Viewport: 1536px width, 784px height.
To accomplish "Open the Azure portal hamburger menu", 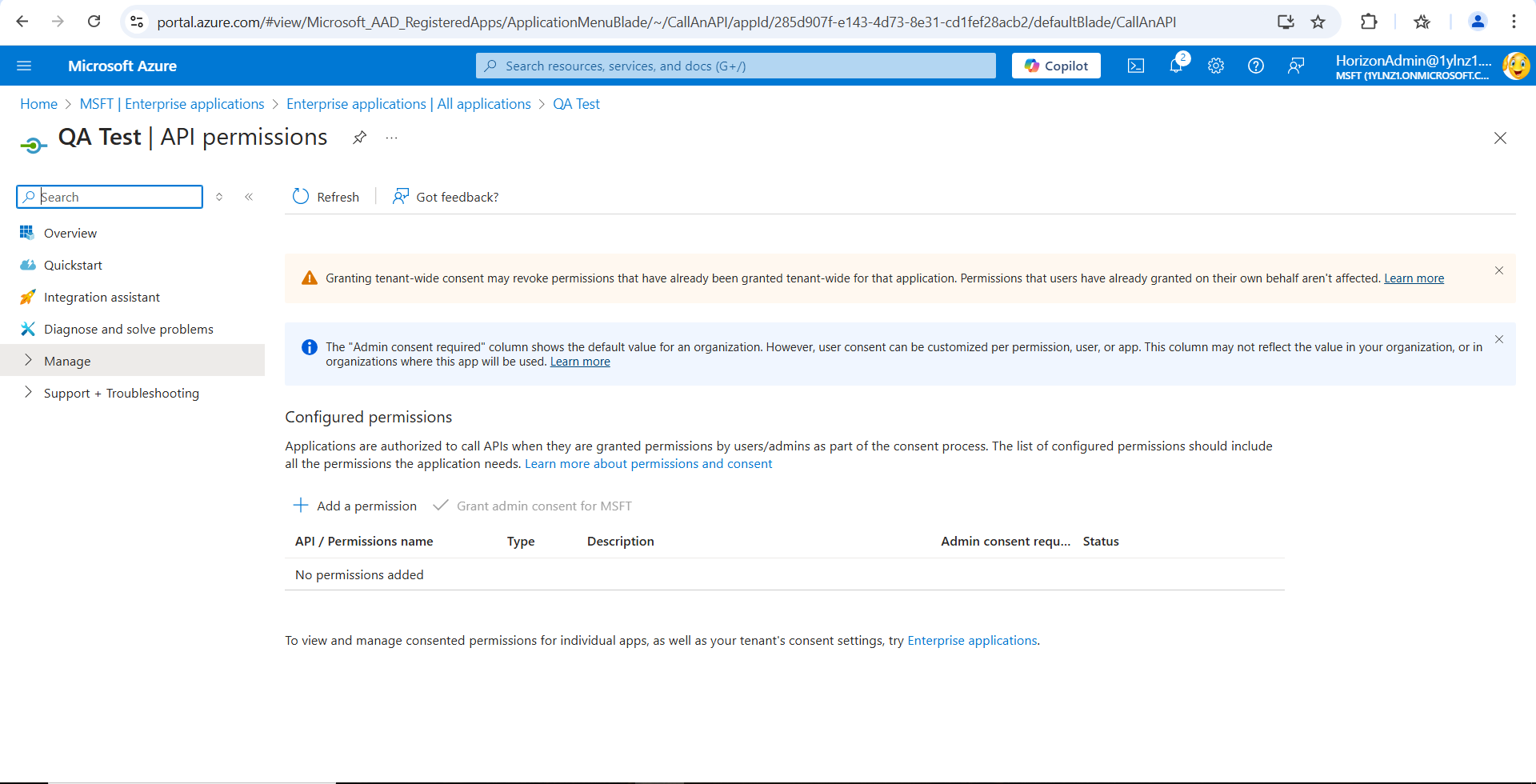I will pos(24,66).
